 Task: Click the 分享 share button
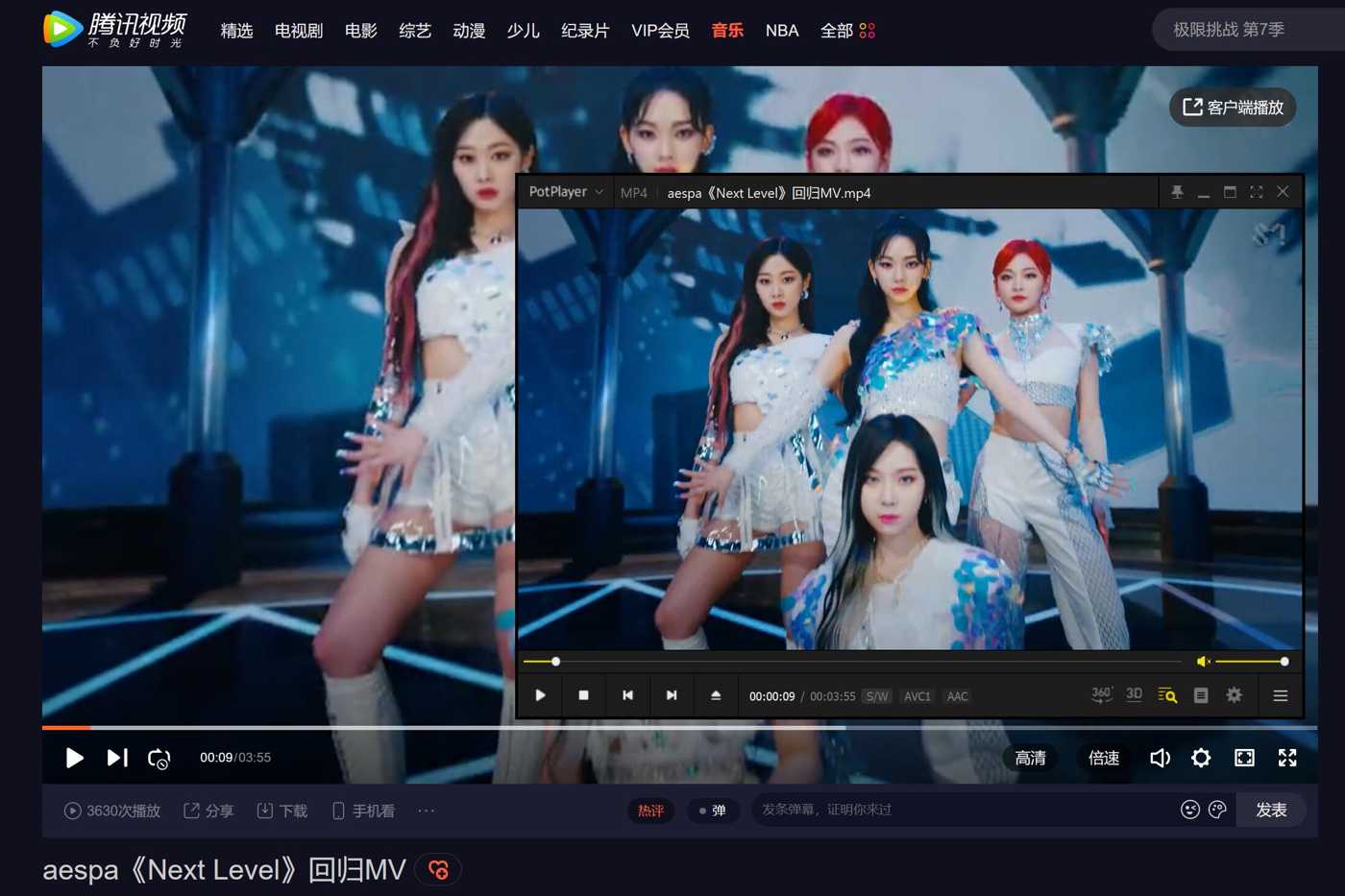pos(208,811)
